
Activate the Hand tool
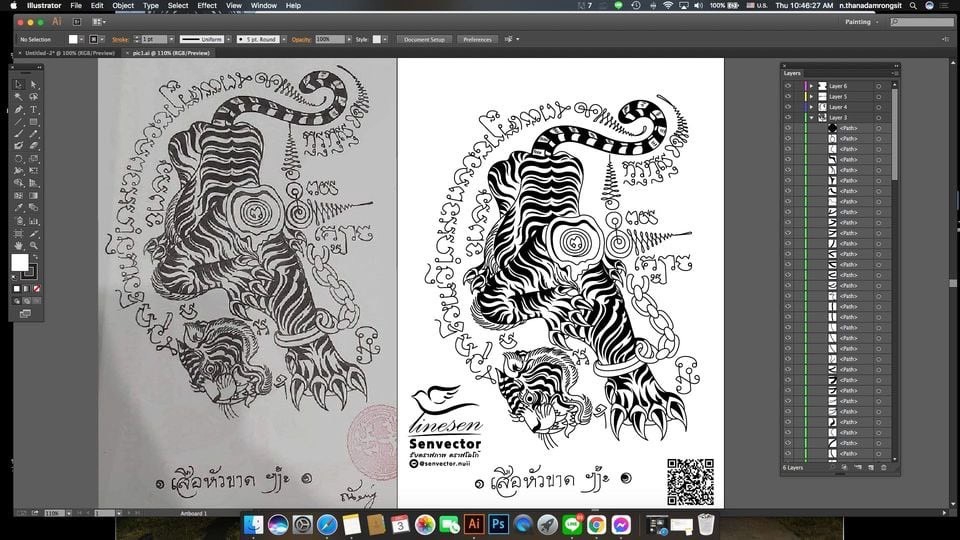tap(19, 246)
